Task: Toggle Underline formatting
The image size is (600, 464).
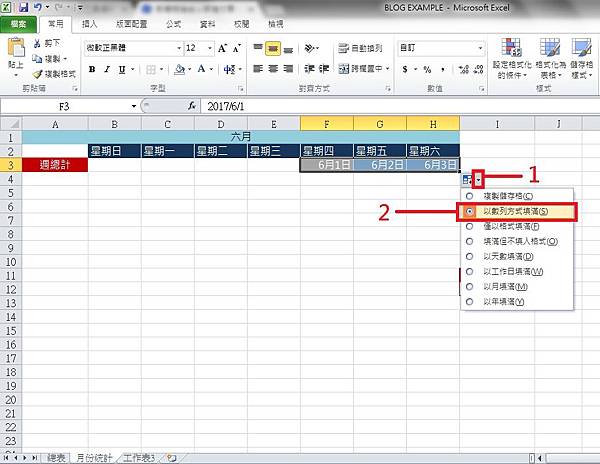Action: click(x=122, y=69)
